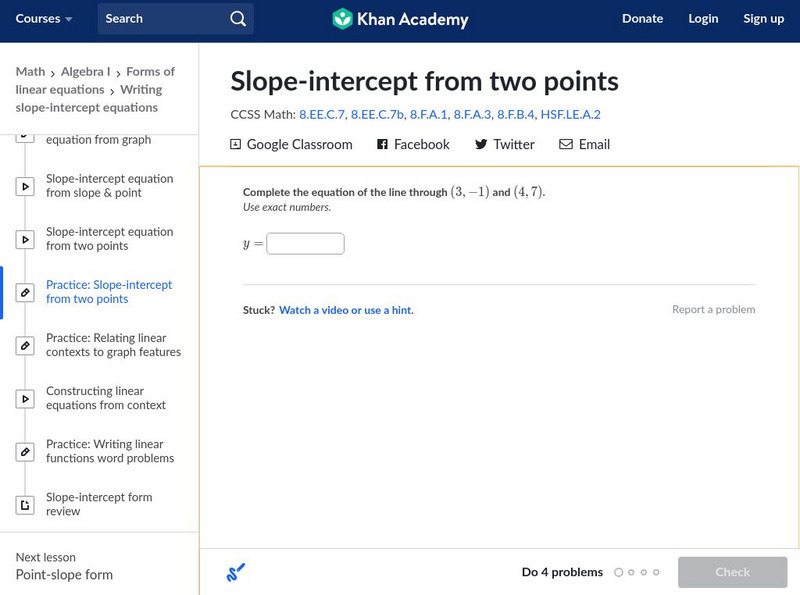Click into the y equals answer field
The image size is (800, 595).
point(305,244)
